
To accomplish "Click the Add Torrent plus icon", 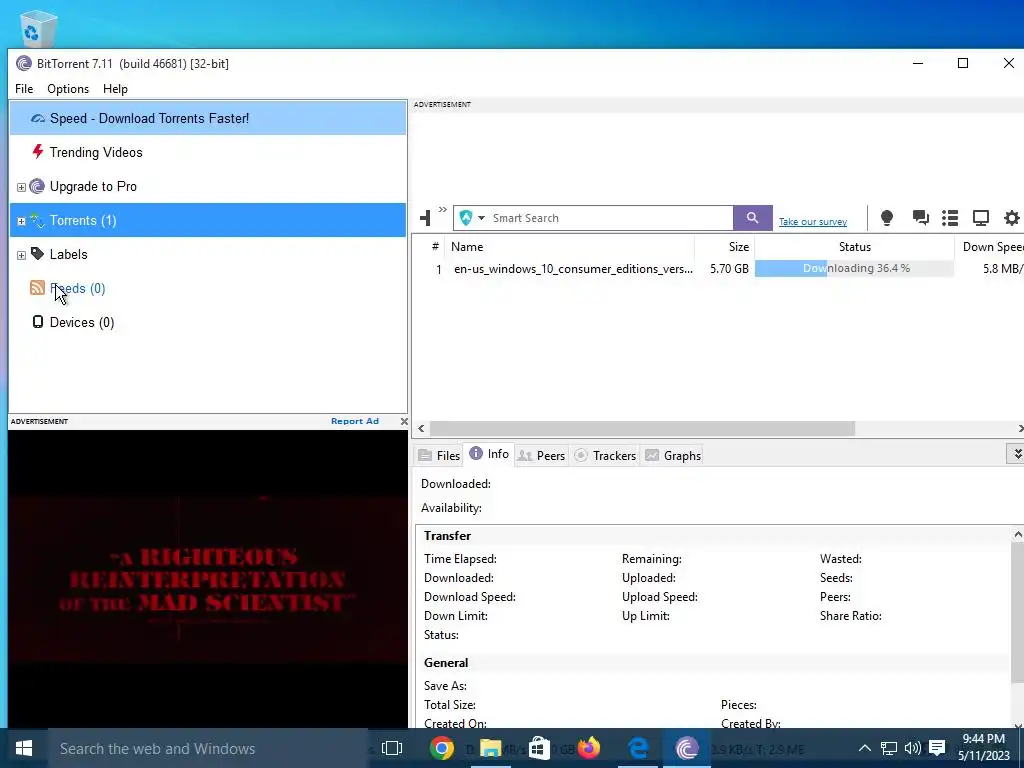I will pos(426,217).
